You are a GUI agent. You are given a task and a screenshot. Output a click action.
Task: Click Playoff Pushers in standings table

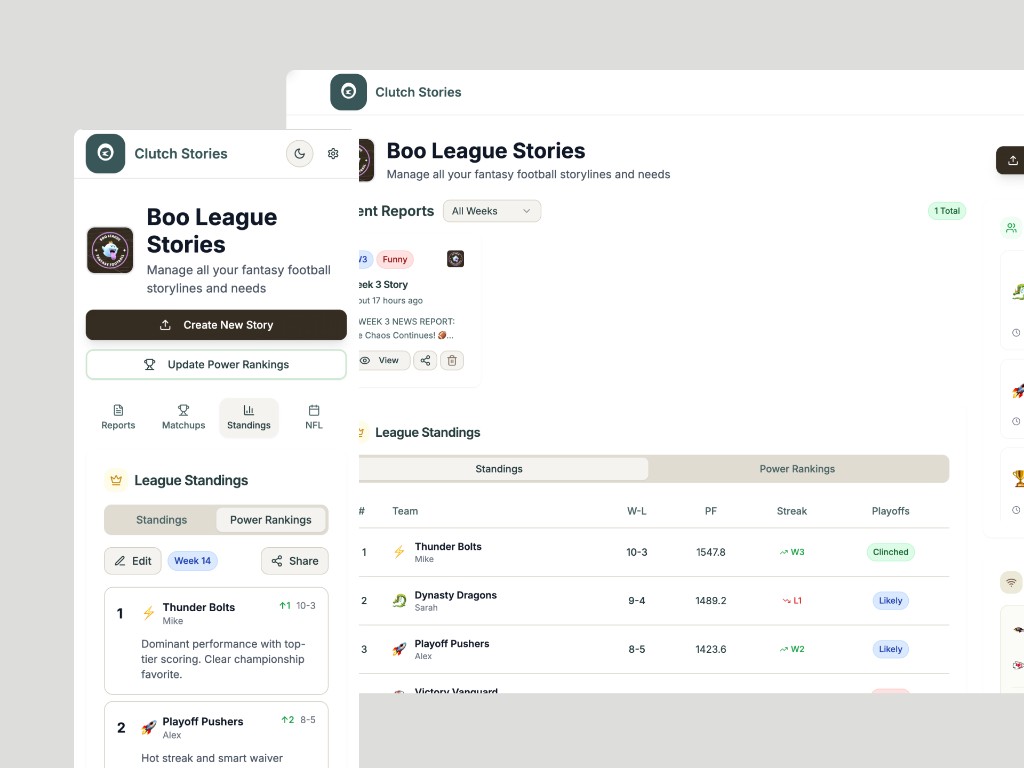click(452, 644)
